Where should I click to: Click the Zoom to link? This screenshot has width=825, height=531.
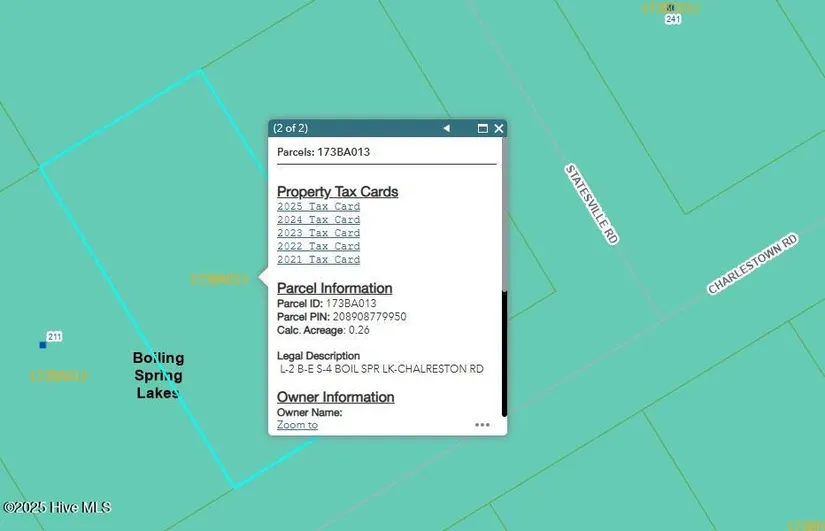point(297,425)
